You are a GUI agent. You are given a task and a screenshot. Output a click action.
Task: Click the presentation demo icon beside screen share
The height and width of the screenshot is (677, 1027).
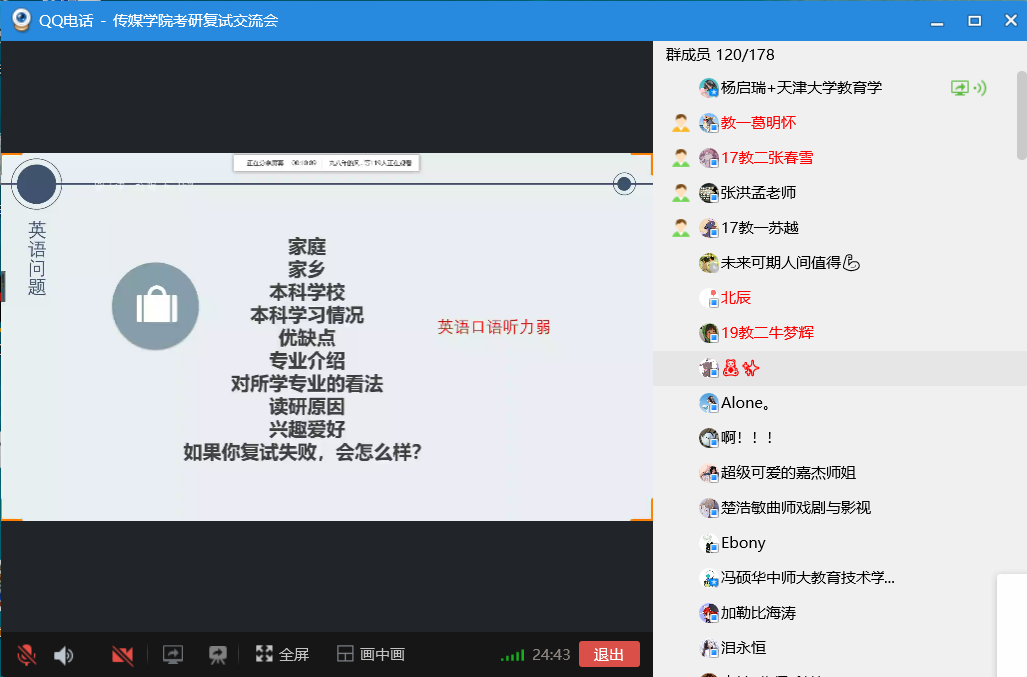pyautogui.click(x=217, y=655)
